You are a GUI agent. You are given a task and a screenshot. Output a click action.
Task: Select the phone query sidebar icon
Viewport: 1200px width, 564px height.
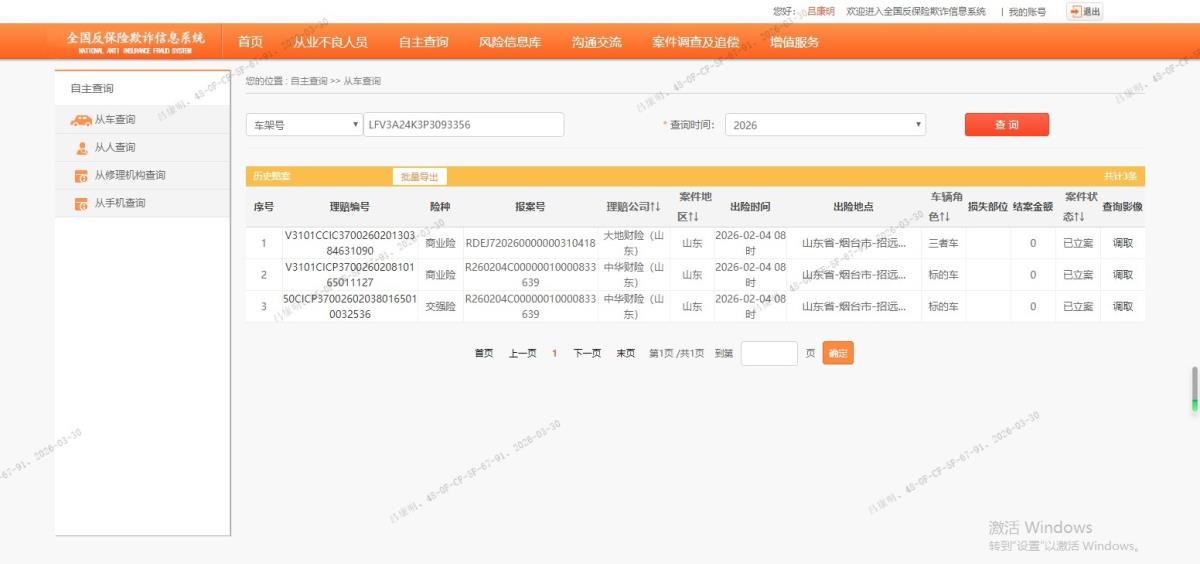[x=82, y=204]
